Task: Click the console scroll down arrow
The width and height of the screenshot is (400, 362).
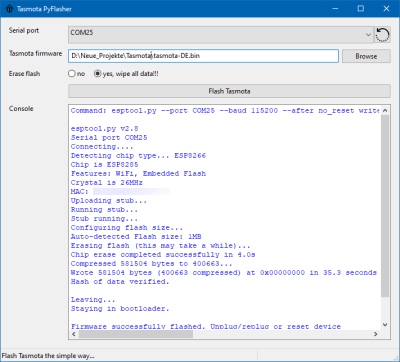Action: pyautogui.click(x=385, y=325)
